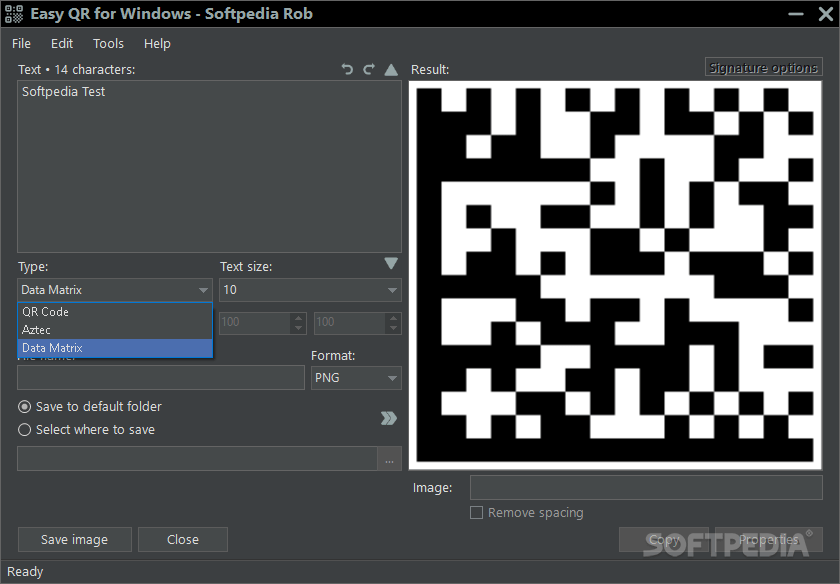Image resolution: width=840 pixels, height=584 pixels.
Task: Click the redo arrow above text box
Action: pyautogui.click(x=369, y=69)
